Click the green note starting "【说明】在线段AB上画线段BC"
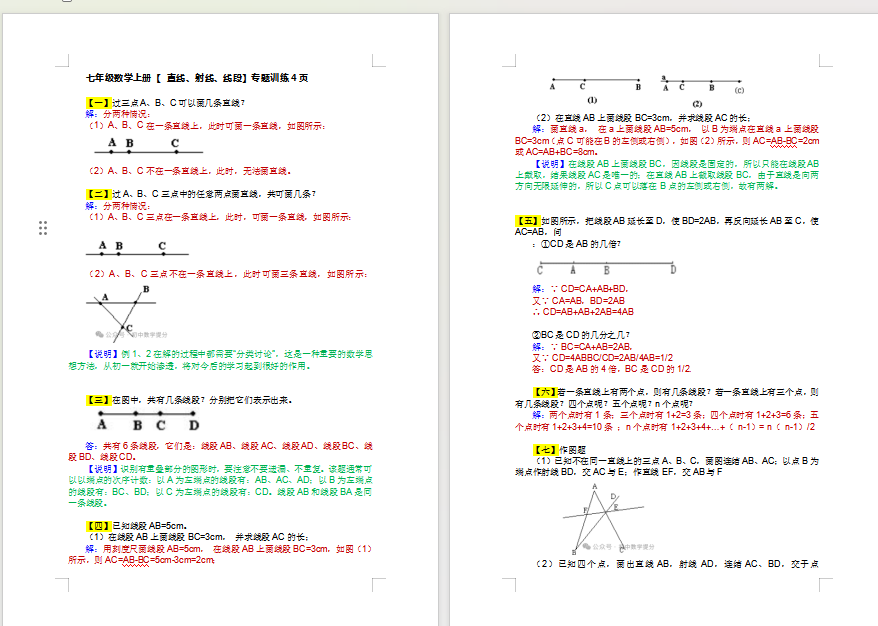This screenshot has height=626, width=878. coord(667,175)
